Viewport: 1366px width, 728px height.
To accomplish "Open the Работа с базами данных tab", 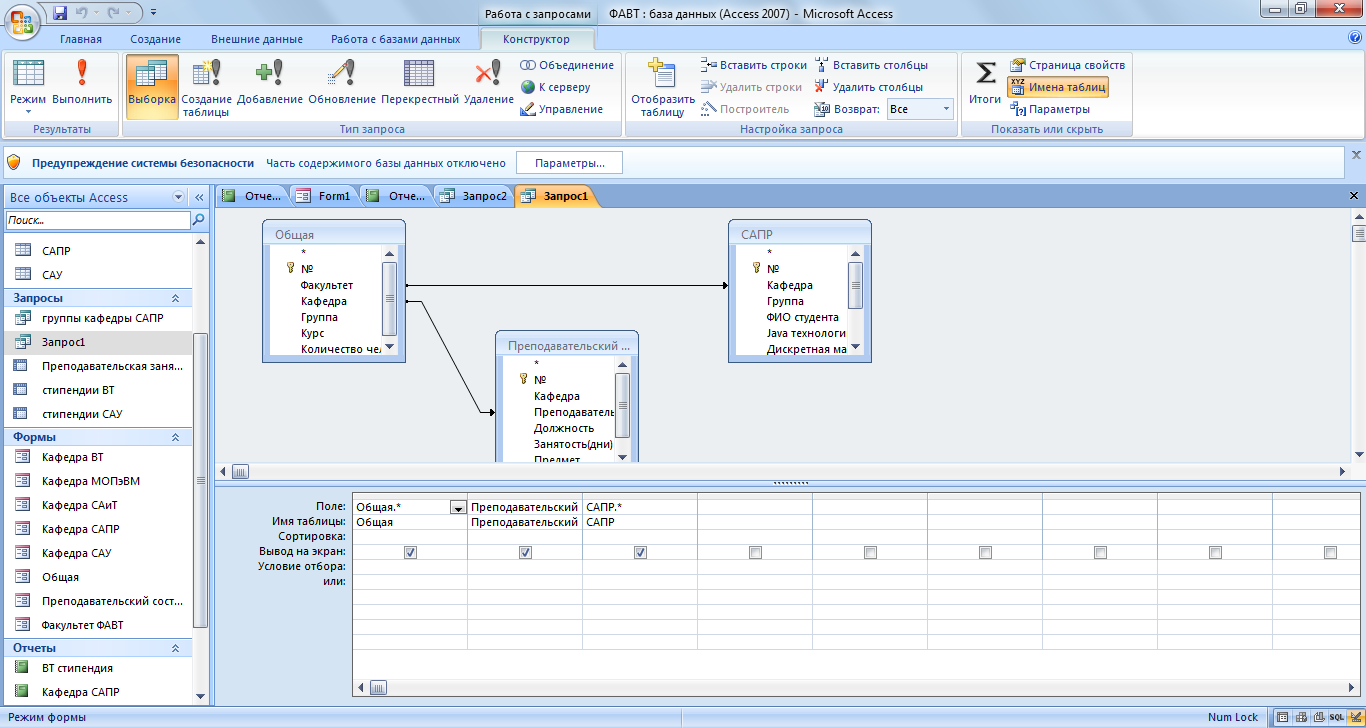I will pos(395,39).
